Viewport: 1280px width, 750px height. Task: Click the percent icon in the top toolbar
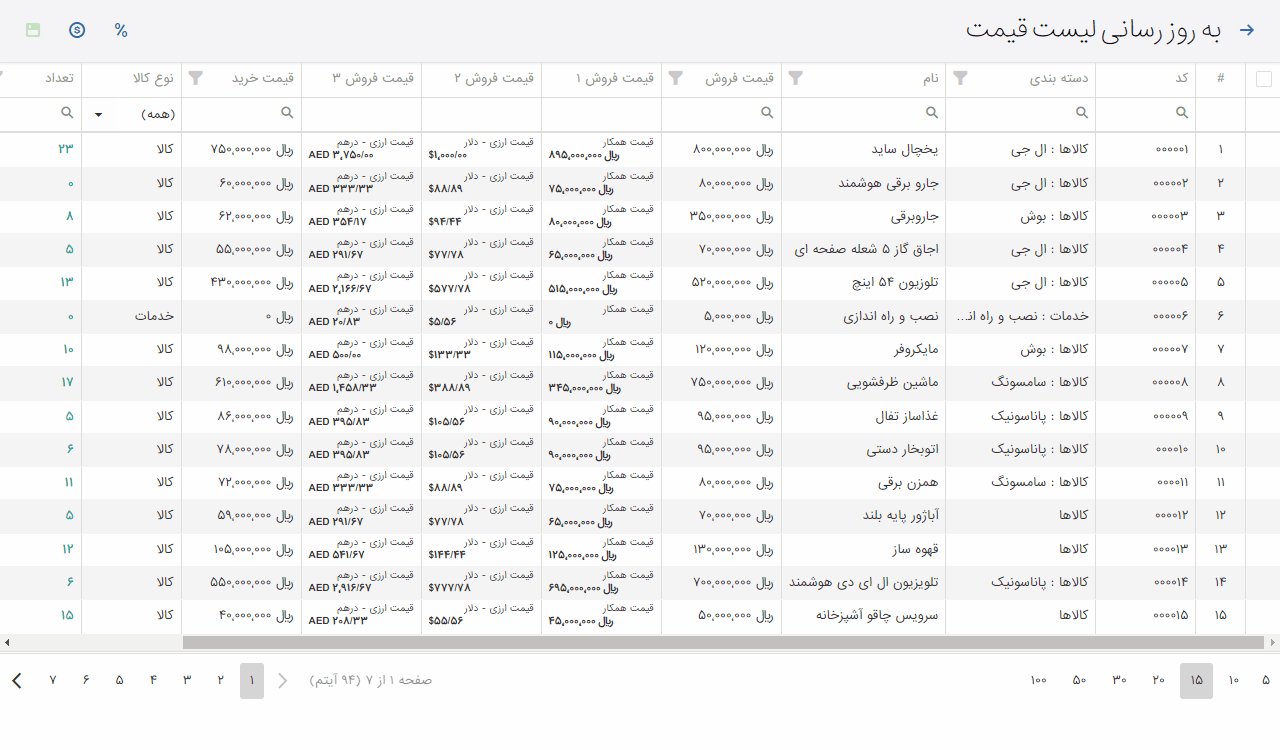(x=121, y=30)
